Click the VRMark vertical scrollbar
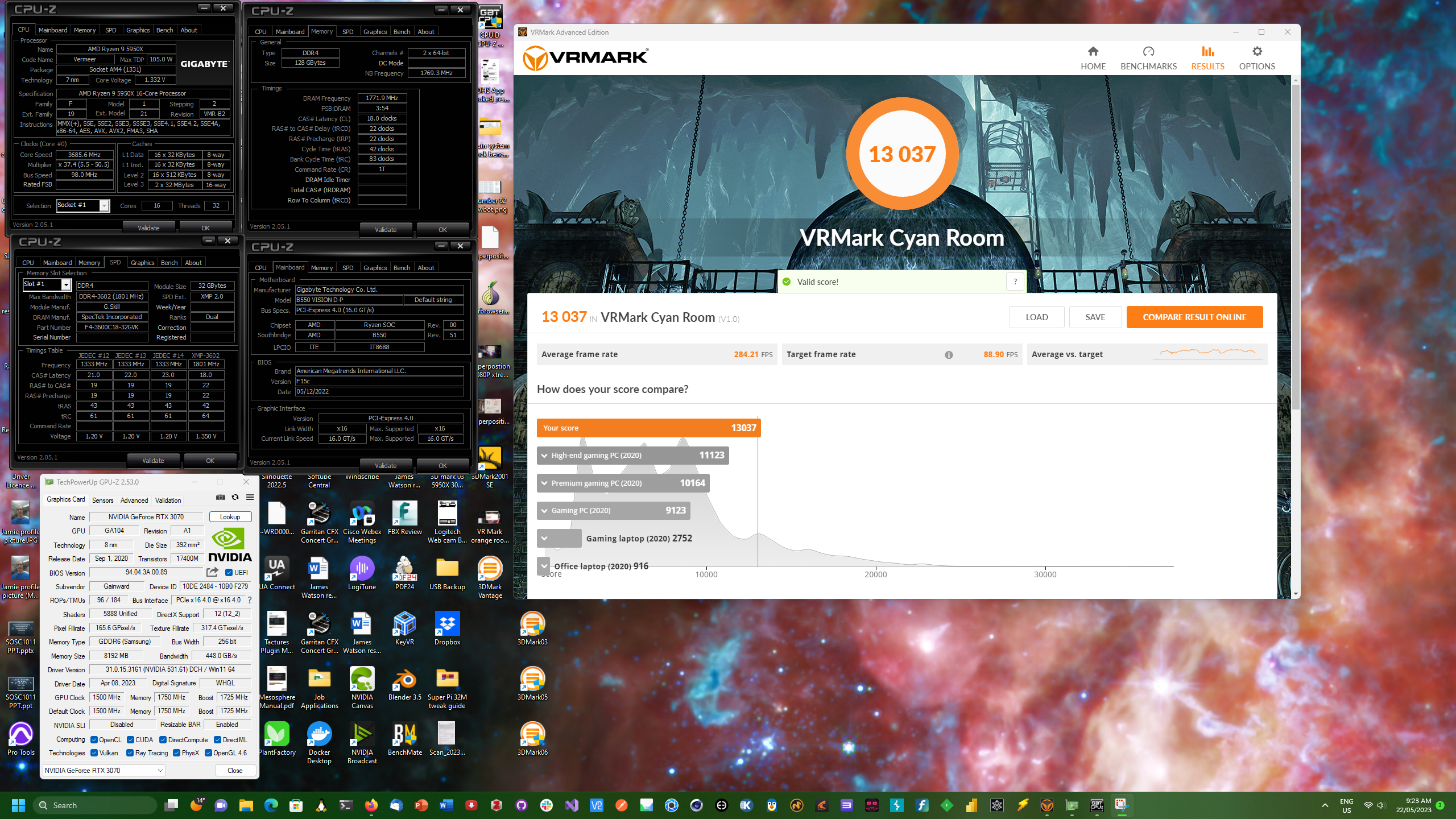Image resolution: width=1456 pixels, height=819 pixels. tap(1296, 248)
